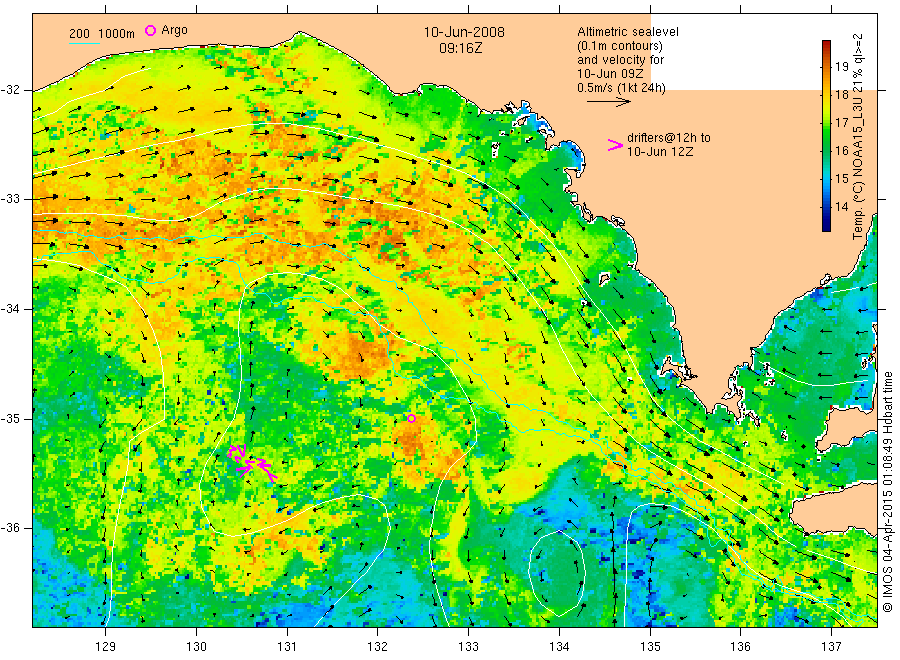Click the temperature color bar
The width and height of the screenshot is (900, 660).
tap(826, 136)
